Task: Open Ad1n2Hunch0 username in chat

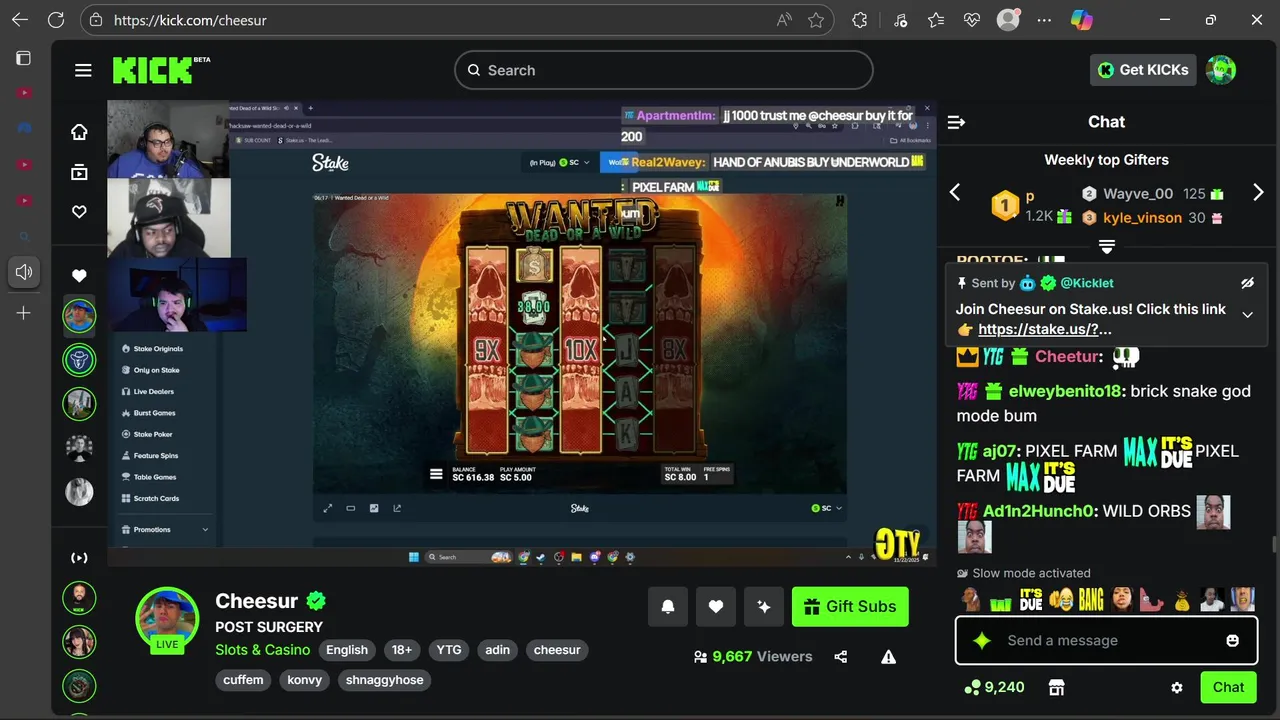Action: point(1037,511)
